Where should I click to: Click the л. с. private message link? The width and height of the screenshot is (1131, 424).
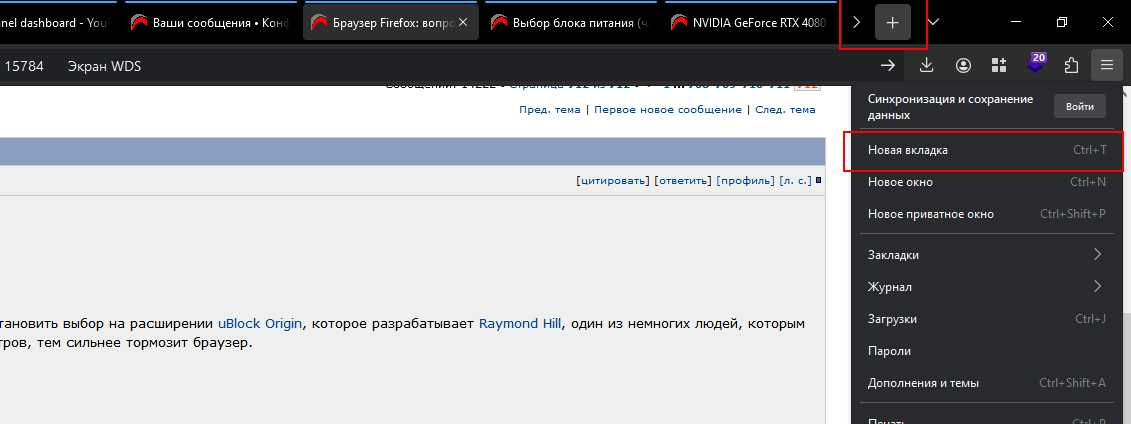796,180
